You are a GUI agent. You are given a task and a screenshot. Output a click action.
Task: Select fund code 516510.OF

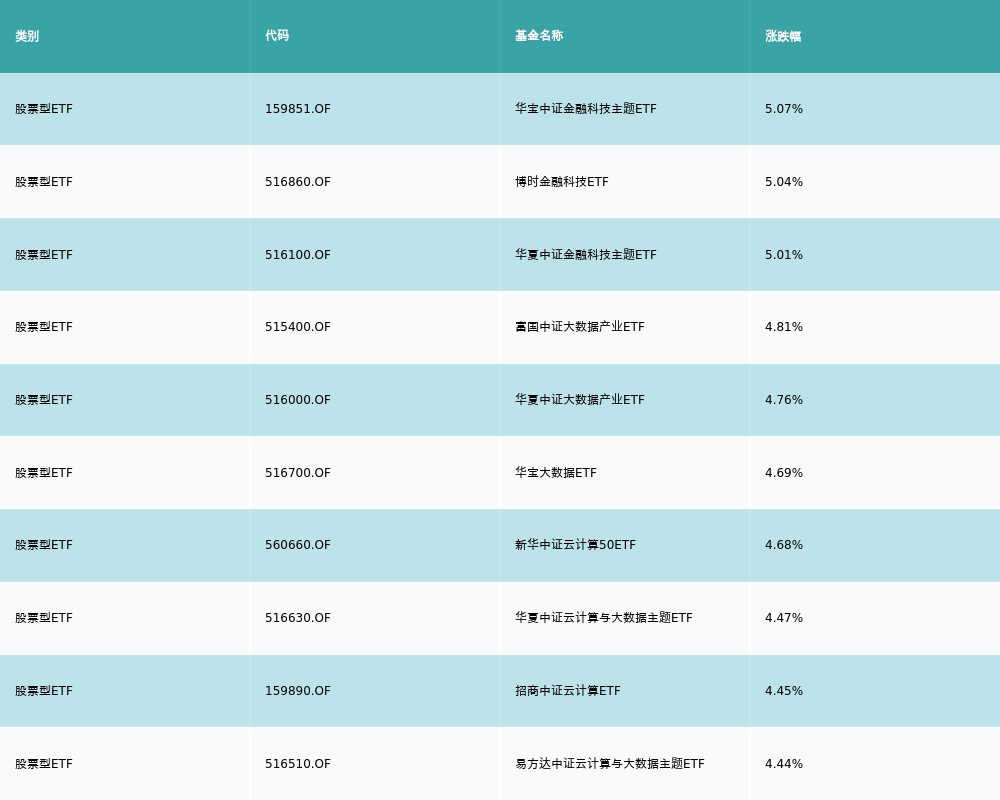click(x=298, y=764)
